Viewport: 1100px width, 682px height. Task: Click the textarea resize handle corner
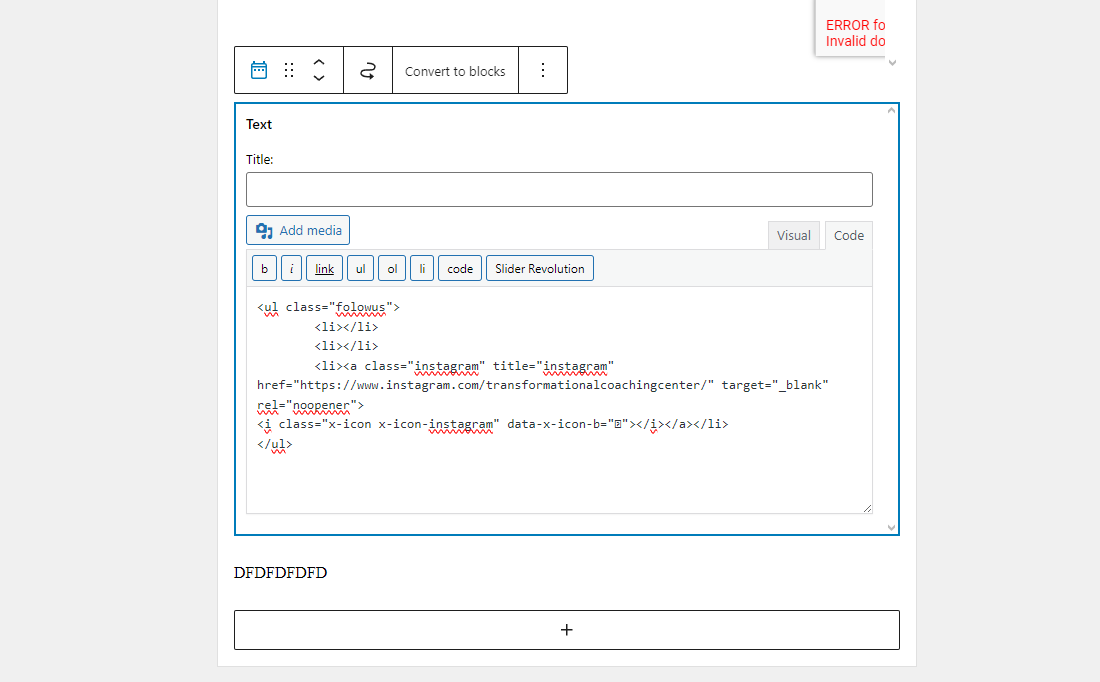click(867, 508)
